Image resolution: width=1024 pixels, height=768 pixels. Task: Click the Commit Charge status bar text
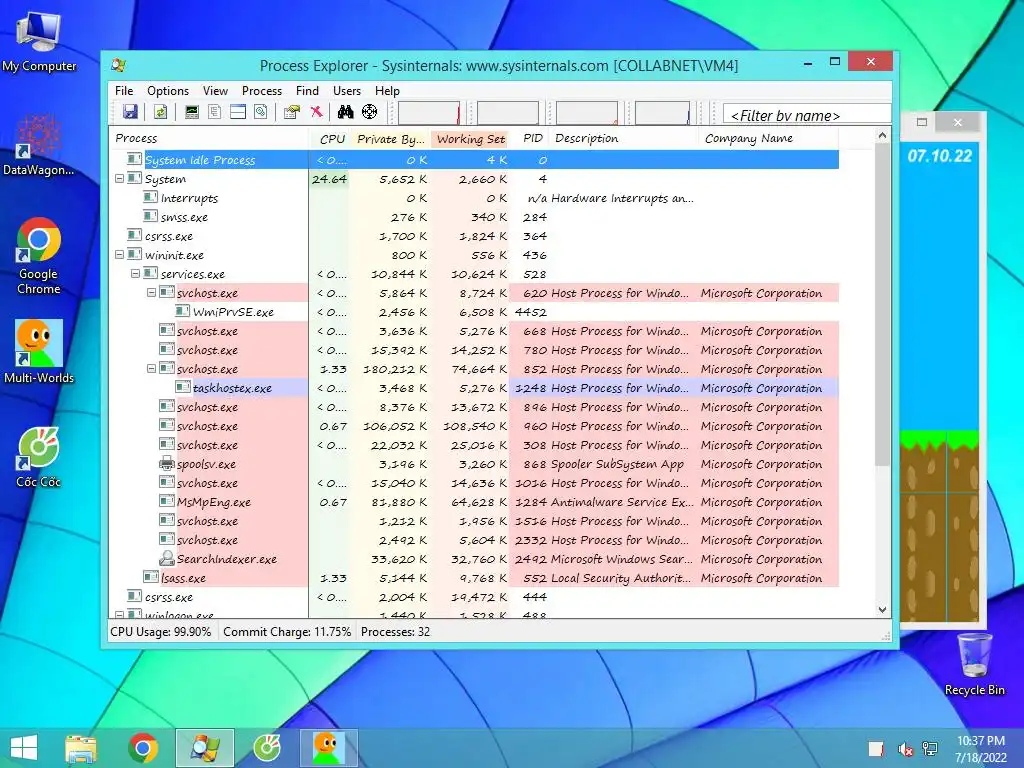(x=287, y=632)
